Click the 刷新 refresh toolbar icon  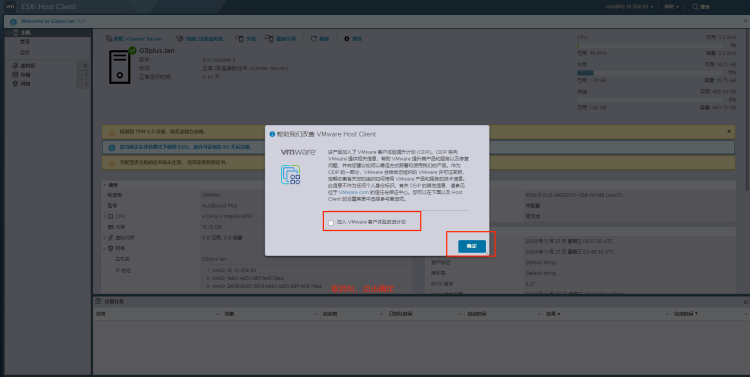pos(314,38)
